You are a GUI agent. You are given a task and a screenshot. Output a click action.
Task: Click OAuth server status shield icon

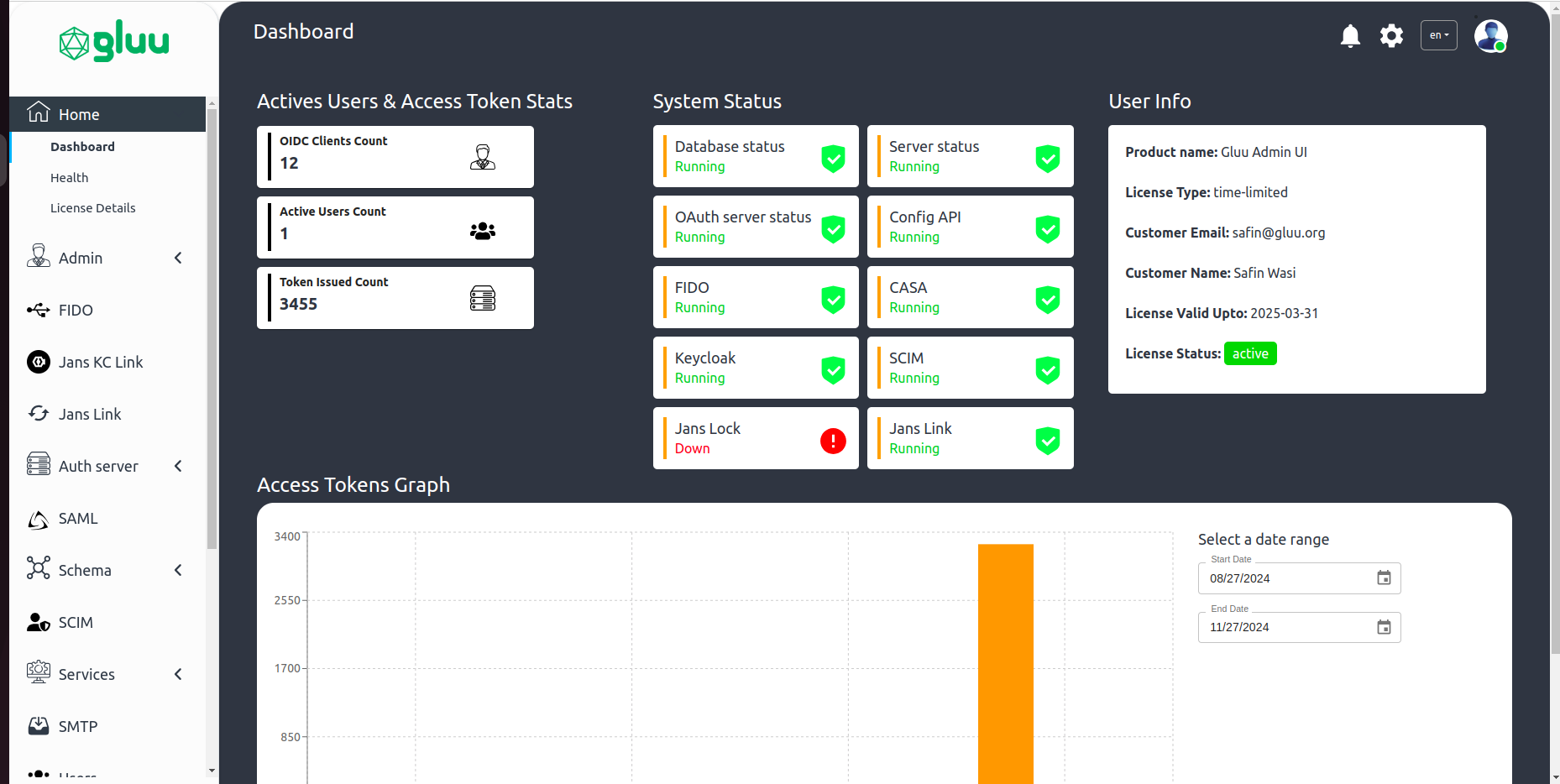coord(833,228)
